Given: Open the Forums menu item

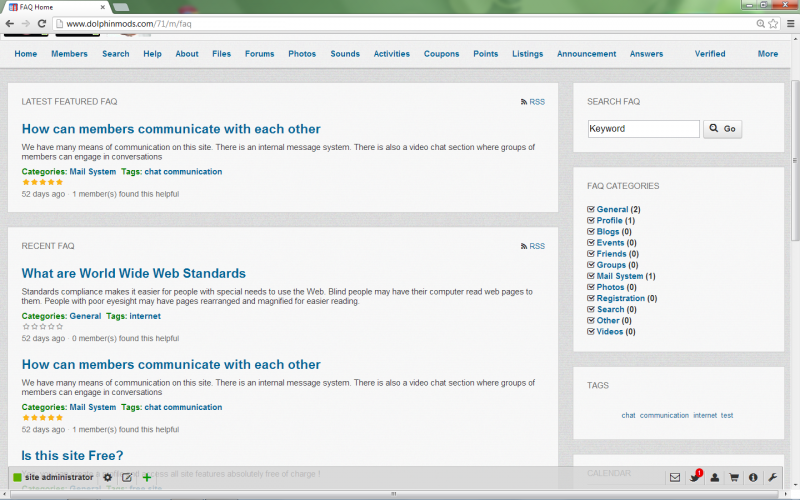Looking at the screenshot, I should (x=260, y=54).
